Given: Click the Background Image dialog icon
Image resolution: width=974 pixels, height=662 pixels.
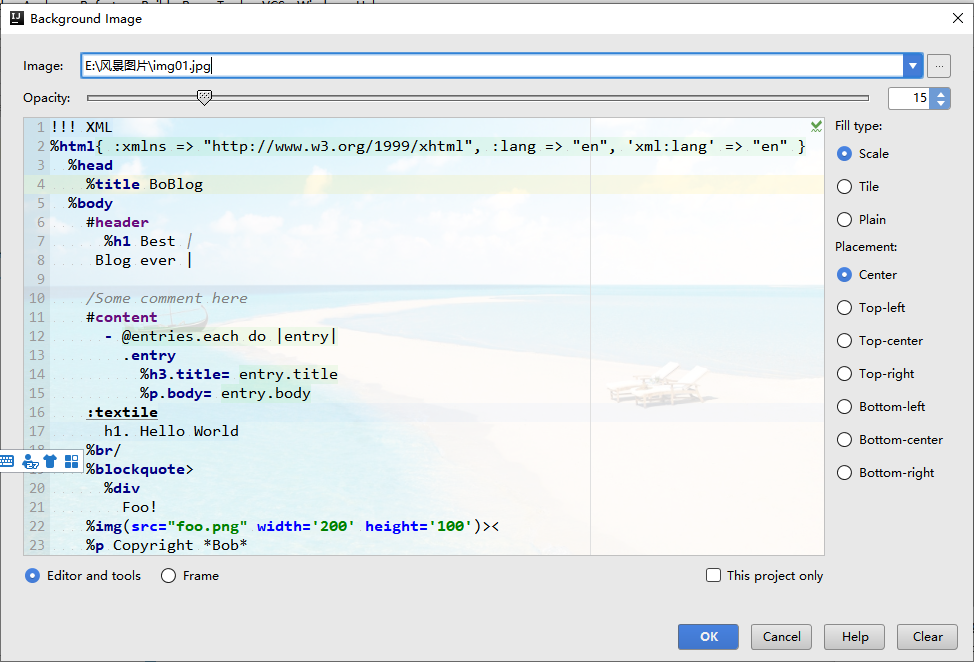Looking at the screenshot, I should (18, 18).
